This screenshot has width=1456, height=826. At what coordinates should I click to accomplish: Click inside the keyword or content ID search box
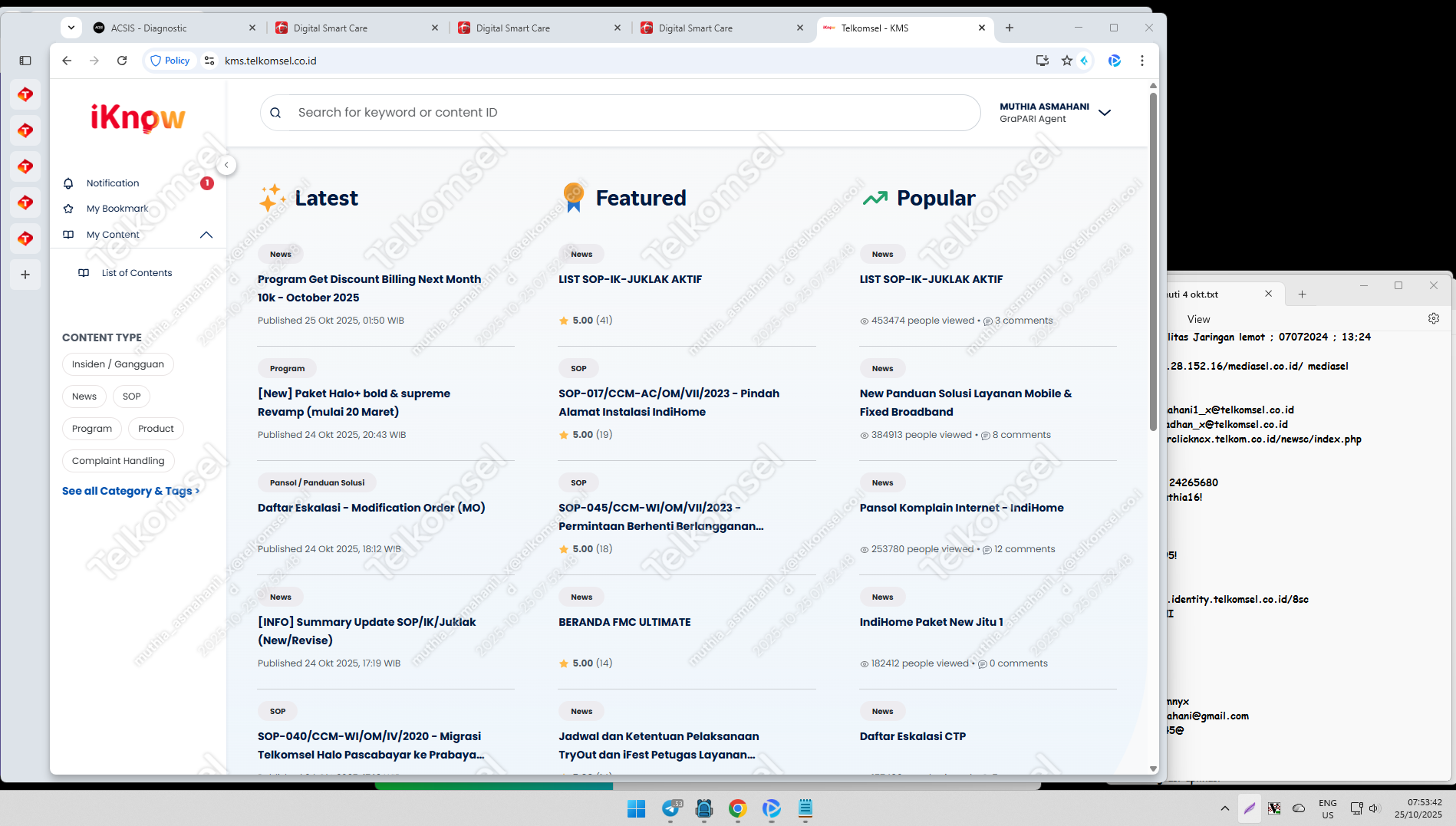click(621, 113)
